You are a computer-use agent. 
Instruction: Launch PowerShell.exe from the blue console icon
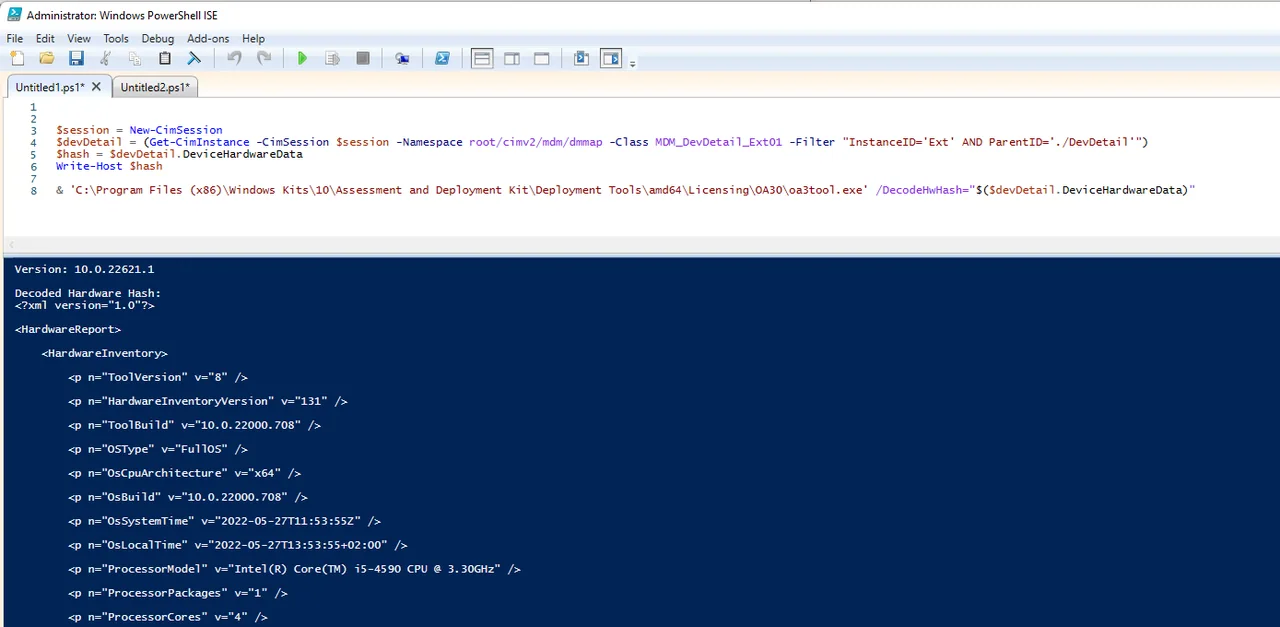coord(442,59)
